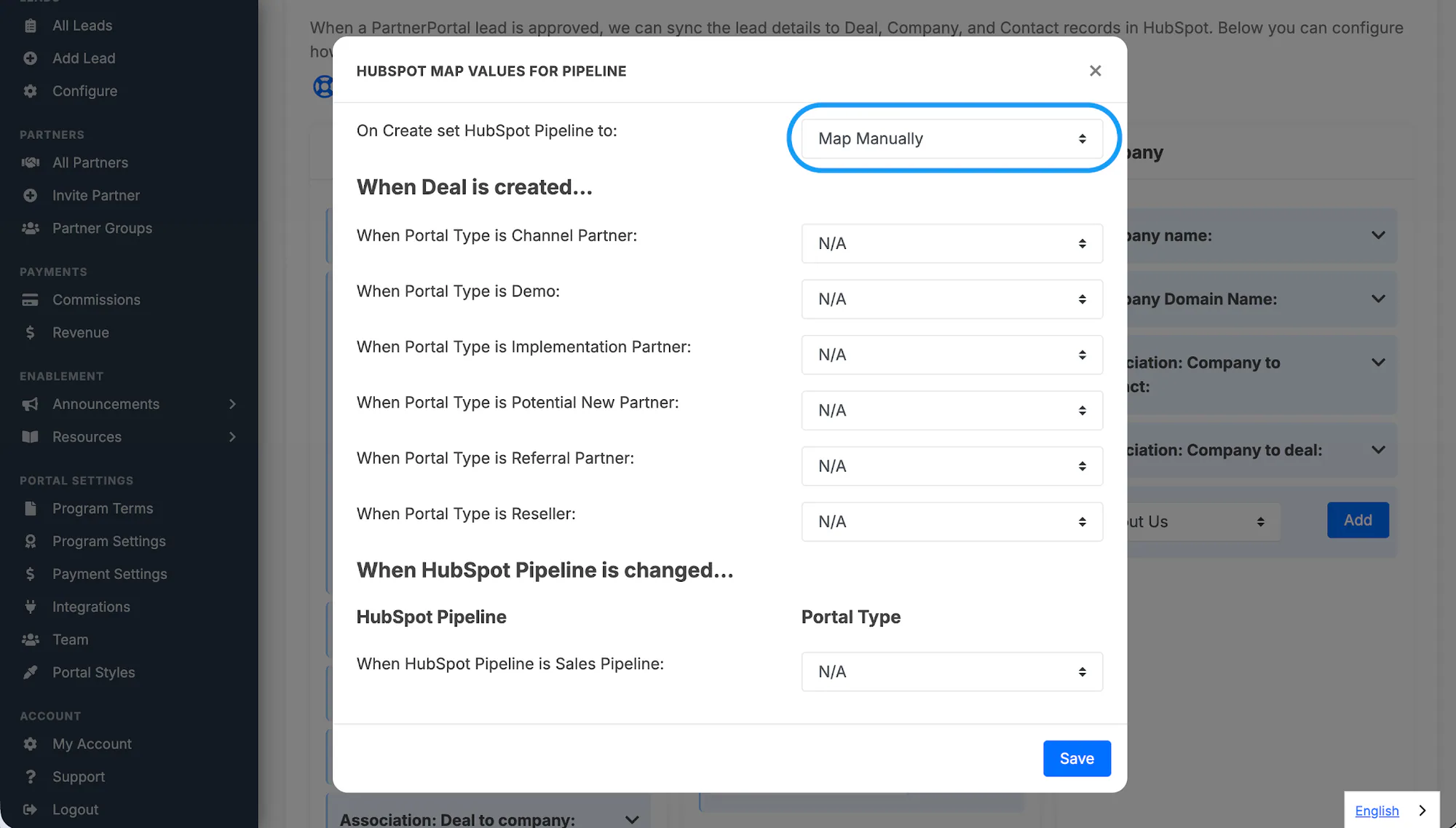
Task: Expand the Announcements submenu chevron
Action: (232, 404)
